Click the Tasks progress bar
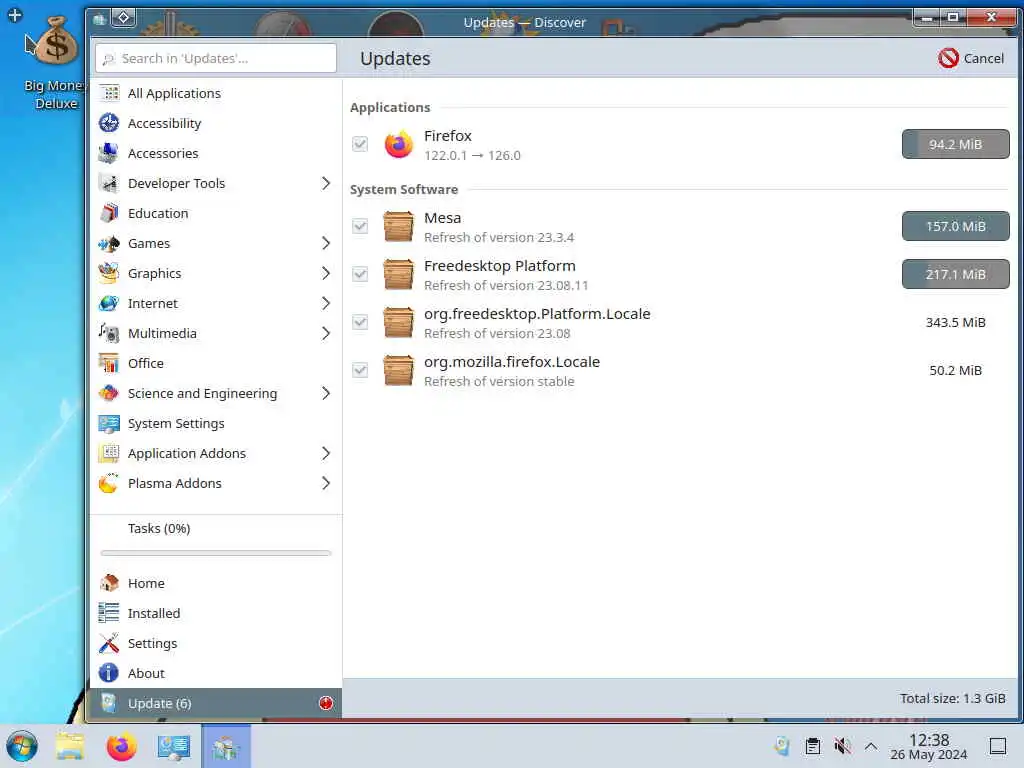 click(216, 553)
